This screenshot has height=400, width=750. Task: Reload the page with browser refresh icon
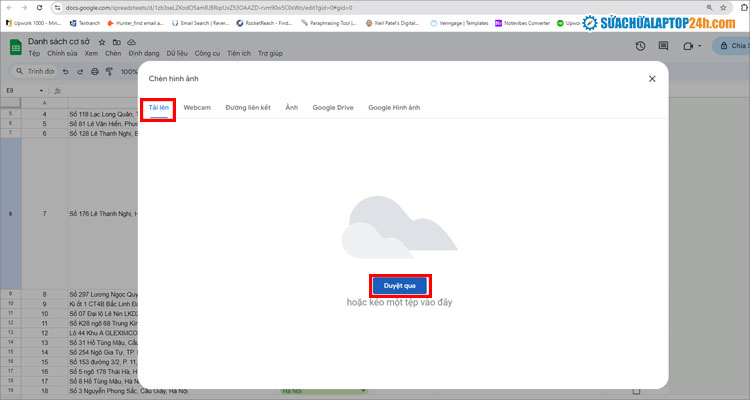[x=41, y=6]
